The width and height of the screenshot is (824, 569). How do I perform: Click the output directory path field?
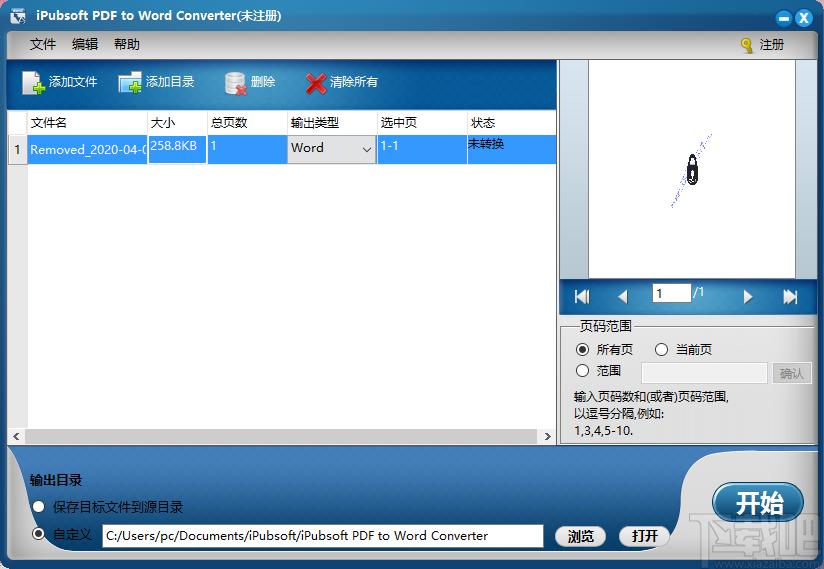pyautogui.click(x=323, y=536)
